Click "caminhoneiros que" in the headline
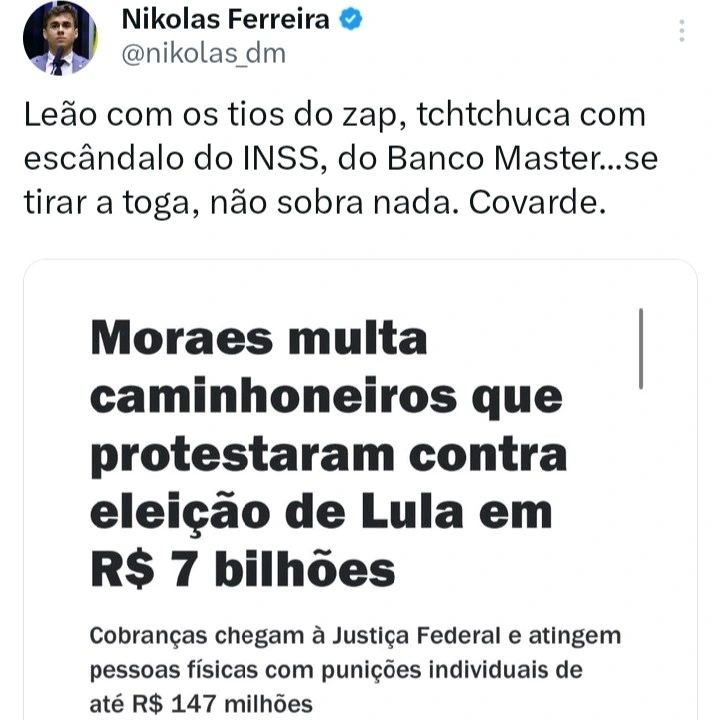The height and width of the screenshot is (720, 720). tap(326, 398)
